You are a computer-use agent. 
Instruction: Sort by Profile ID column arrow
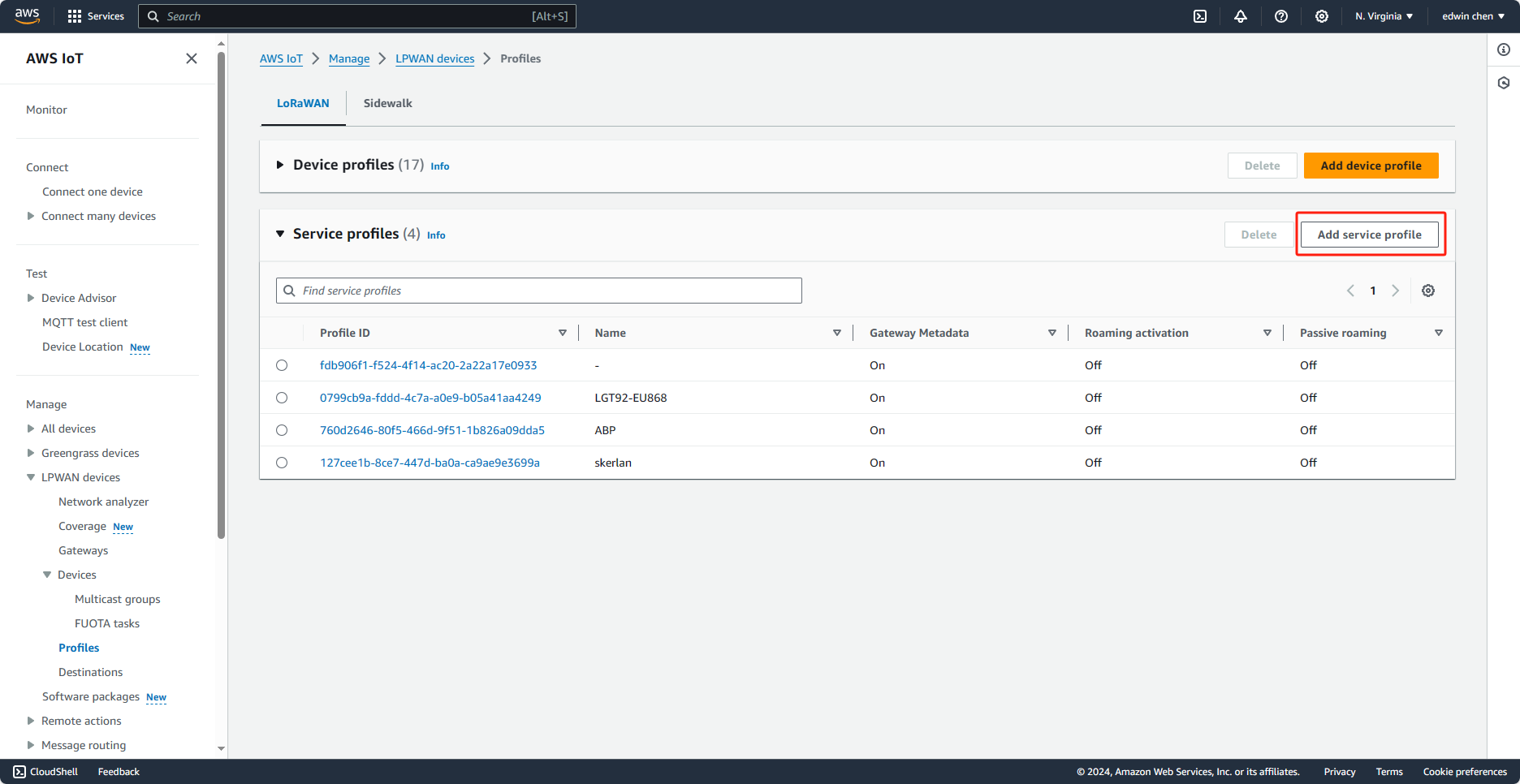coord(563,333)
